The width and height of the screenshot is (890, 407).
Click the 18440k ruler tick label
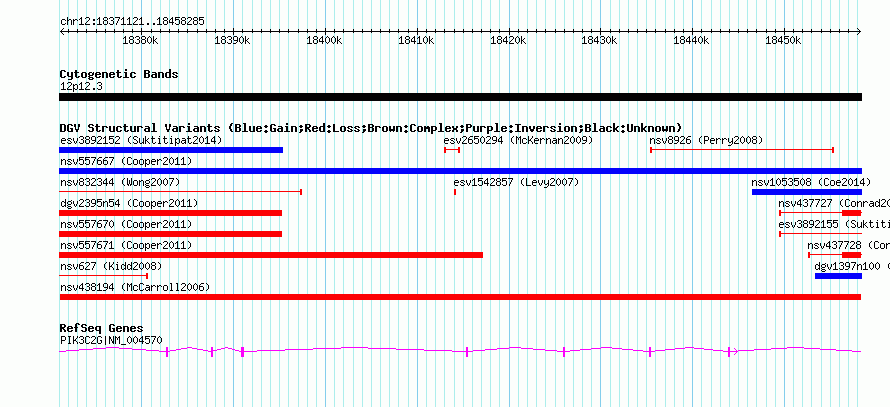click(x=691, y=41)
